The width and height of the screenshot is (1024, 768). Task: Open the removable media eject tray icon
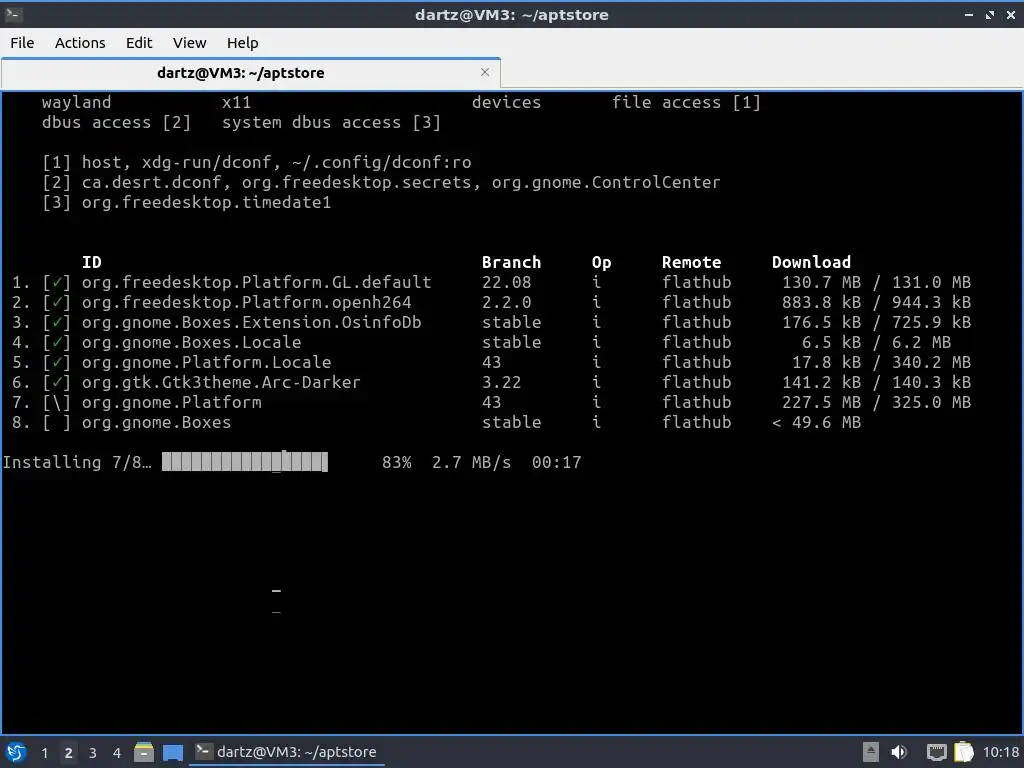click(871, 752)
